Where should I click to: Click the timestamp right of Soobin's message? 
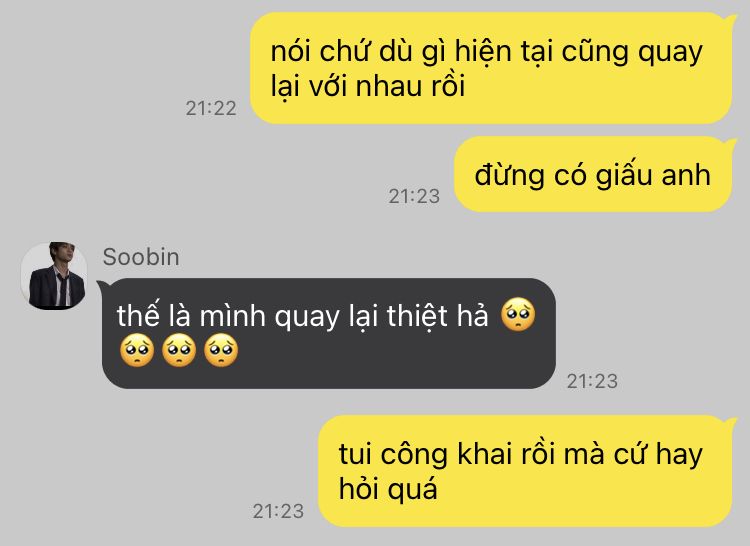[x=592, y=382]
